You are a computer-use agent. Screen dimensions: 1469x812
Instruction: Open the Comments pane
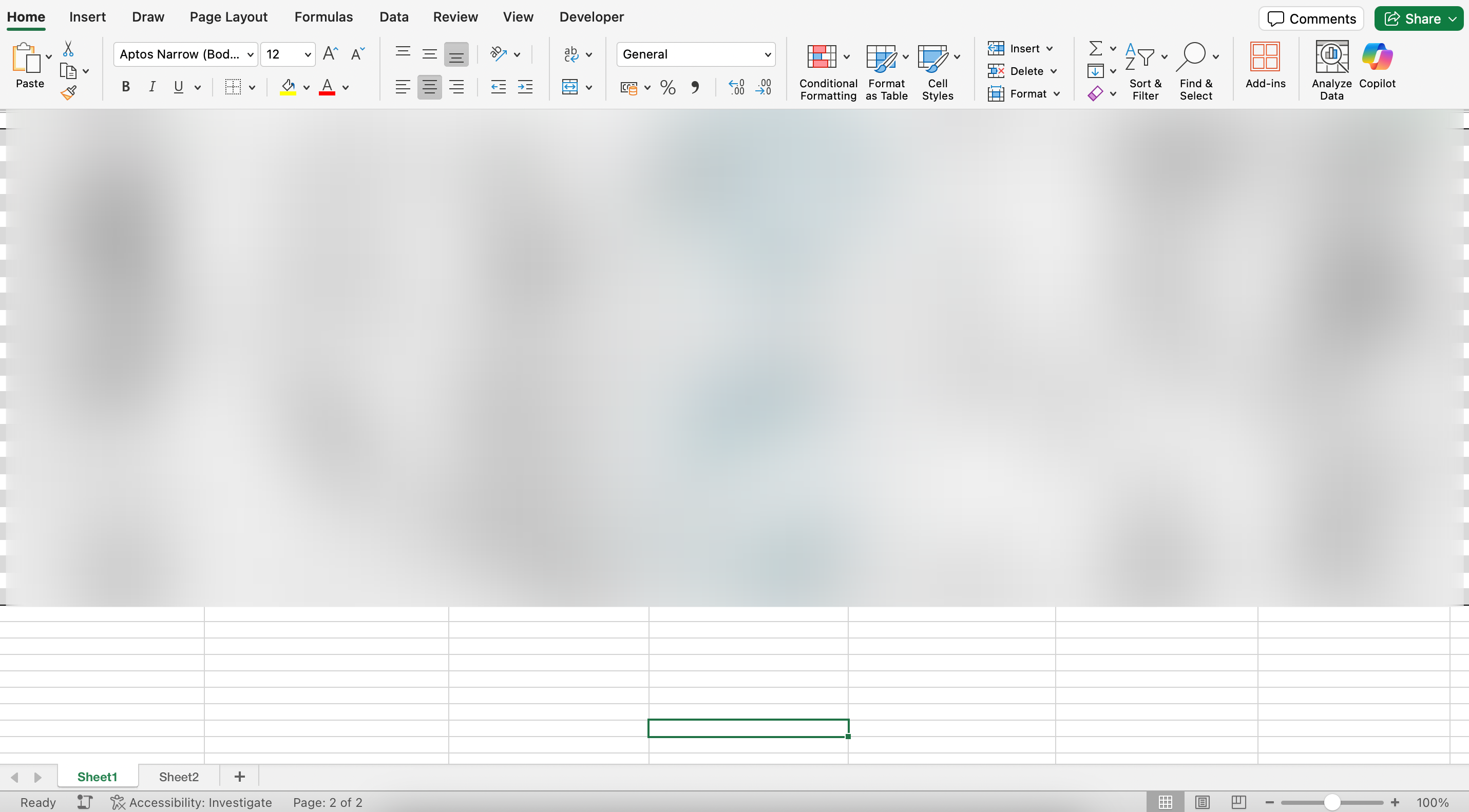click(x=1310, y=19)
